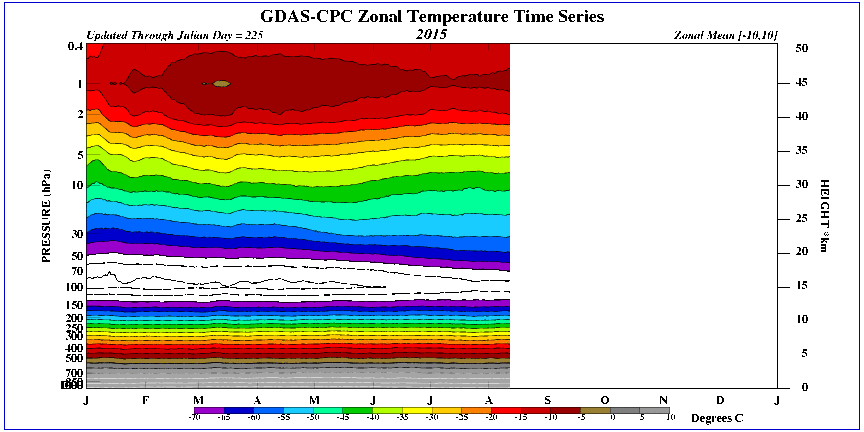Click the 100 hPa pressure axis label
This screenshot has height=432, width=864.
click(74, 288)
